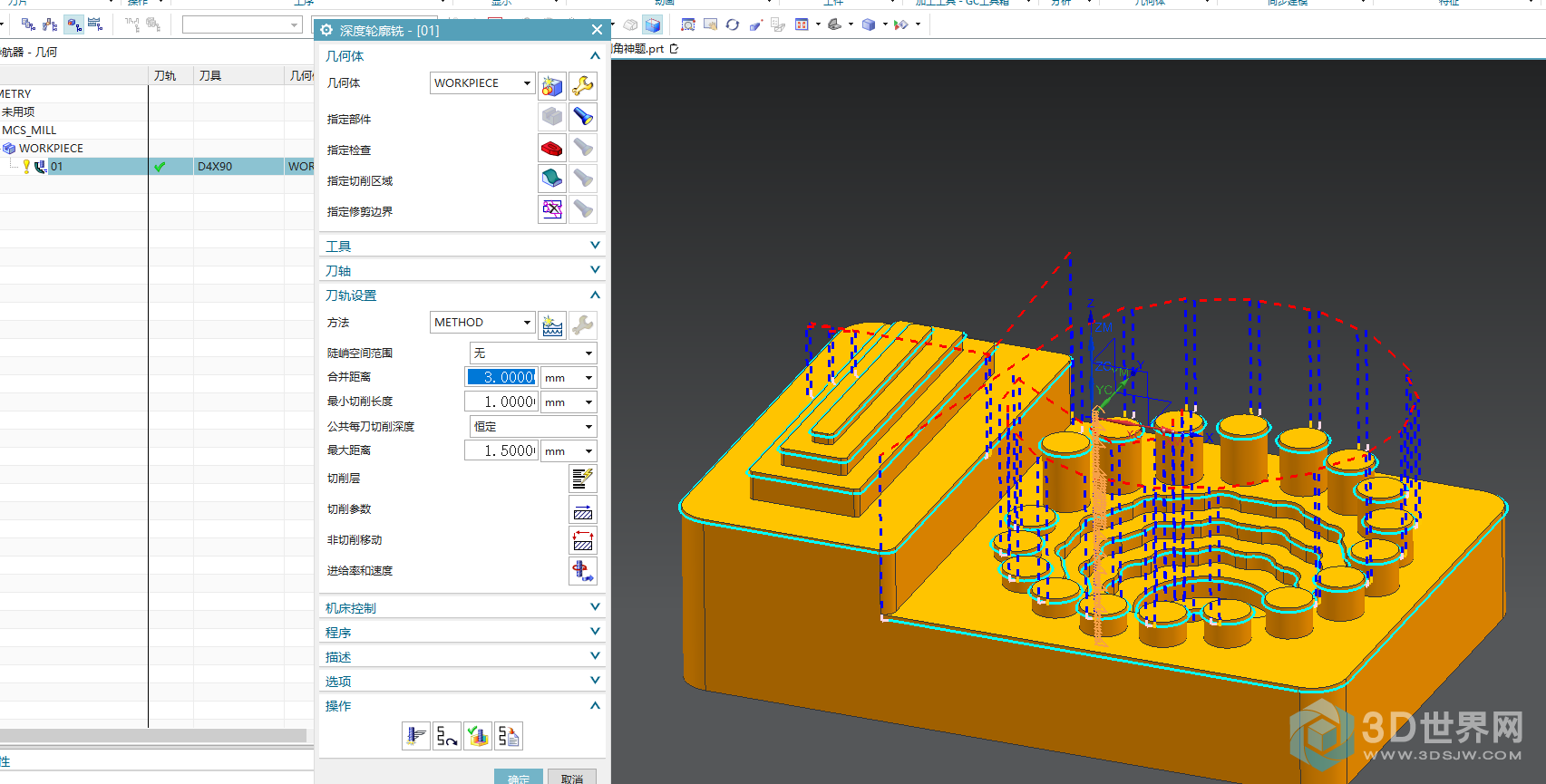Screen dimensions: 1546x784
Task: Click the Machine Tool View toolbar icon
Action: 51,24
